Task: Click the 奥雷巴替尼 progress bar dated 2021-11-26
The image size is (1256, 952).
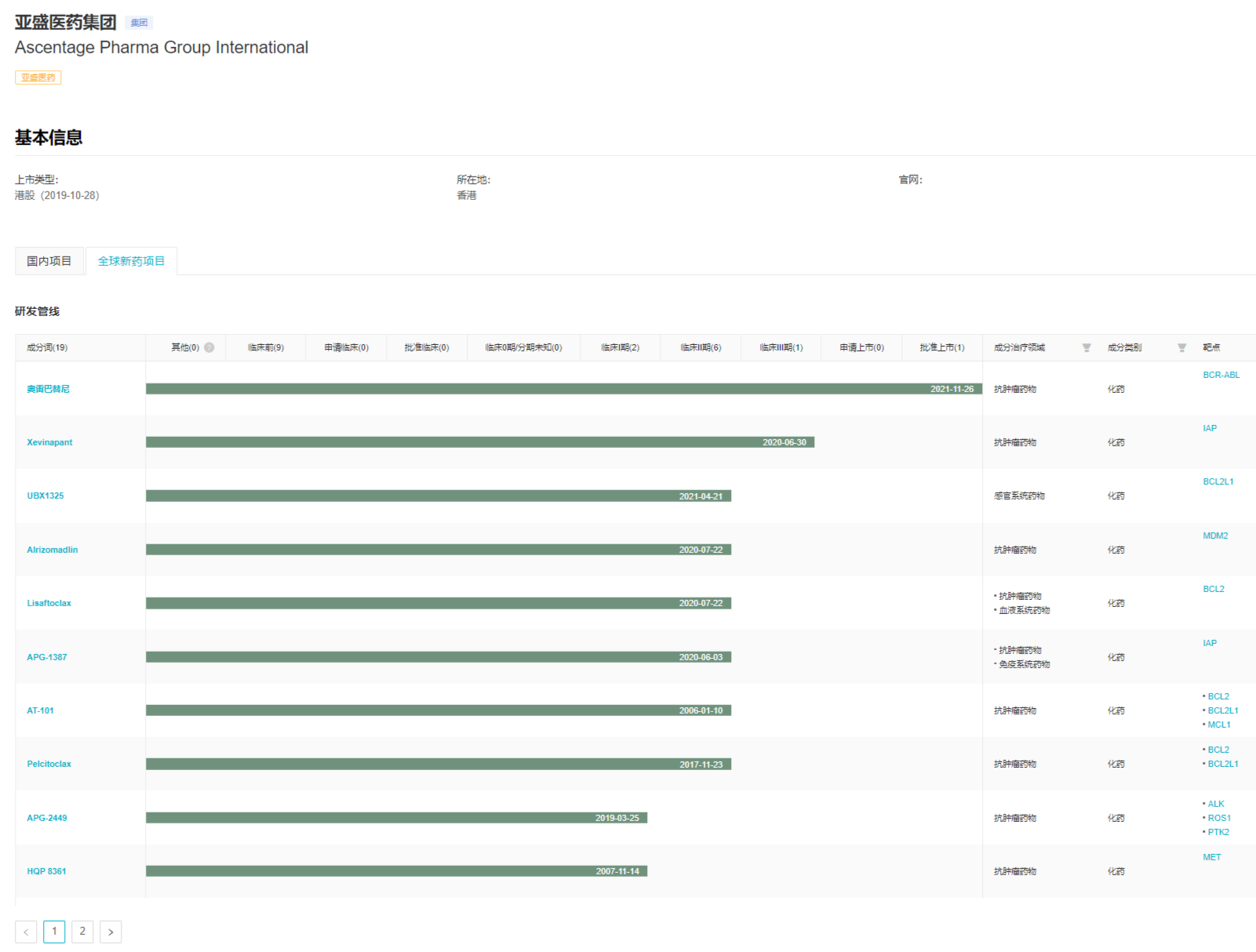Action: point(564,389)
